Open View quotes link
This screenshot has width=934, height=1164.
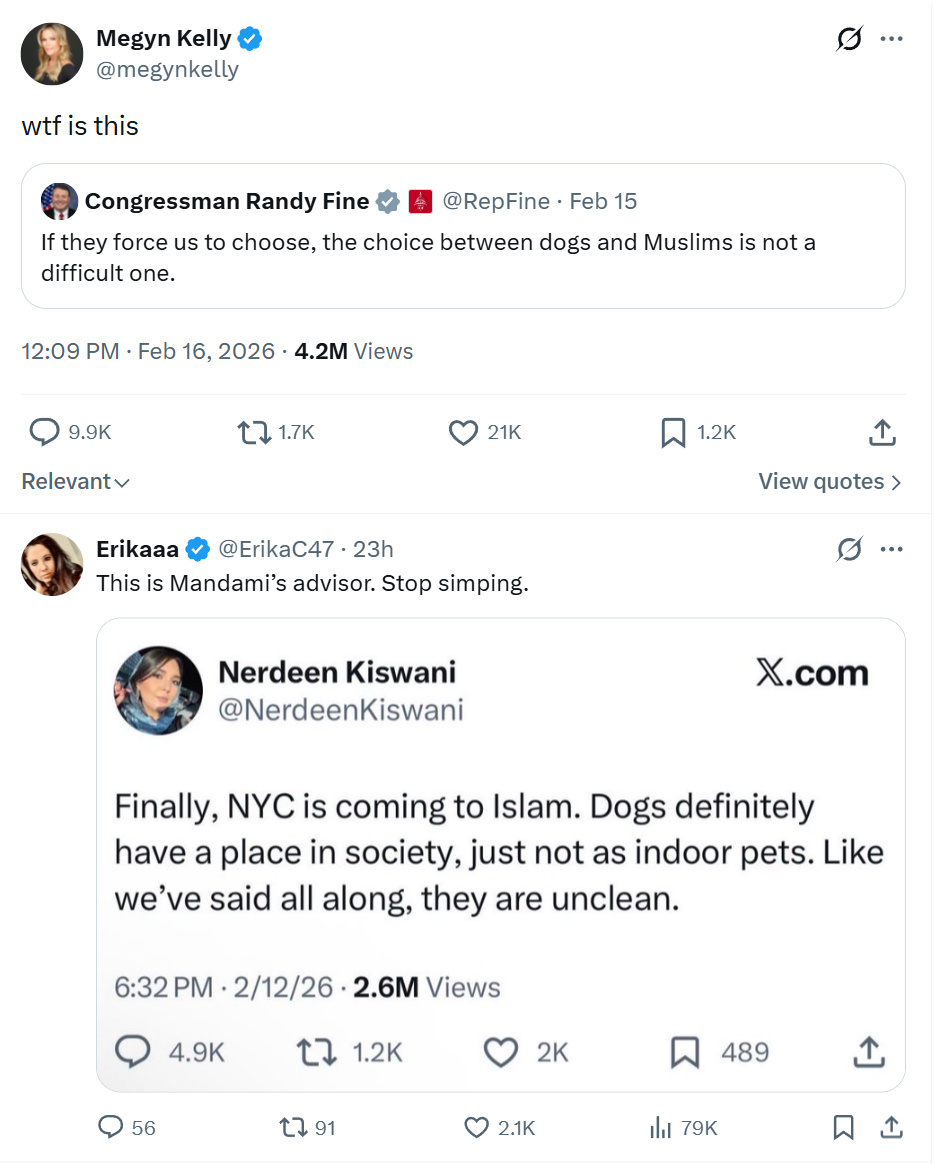(x=830, y=482)
